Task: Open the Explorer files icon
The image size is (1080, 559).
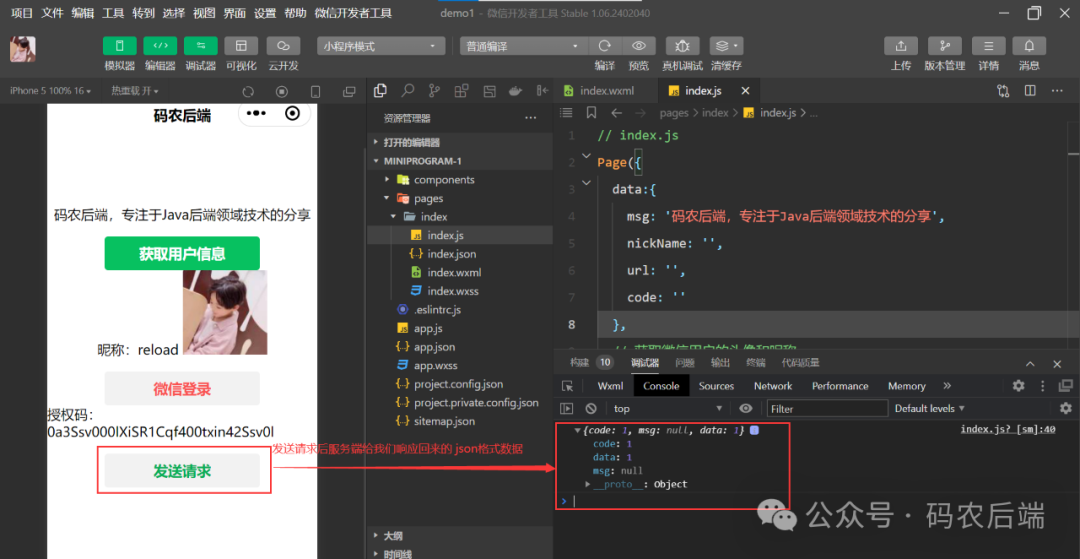Action: (x=380, y=90)
